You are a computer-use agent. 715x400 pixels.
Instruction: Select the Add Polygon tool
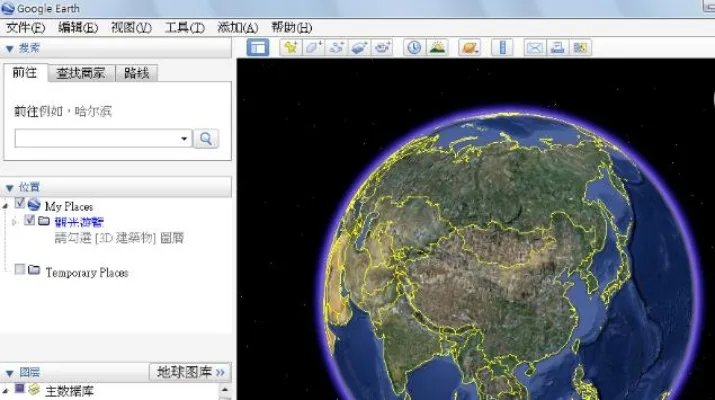(313, 47)
